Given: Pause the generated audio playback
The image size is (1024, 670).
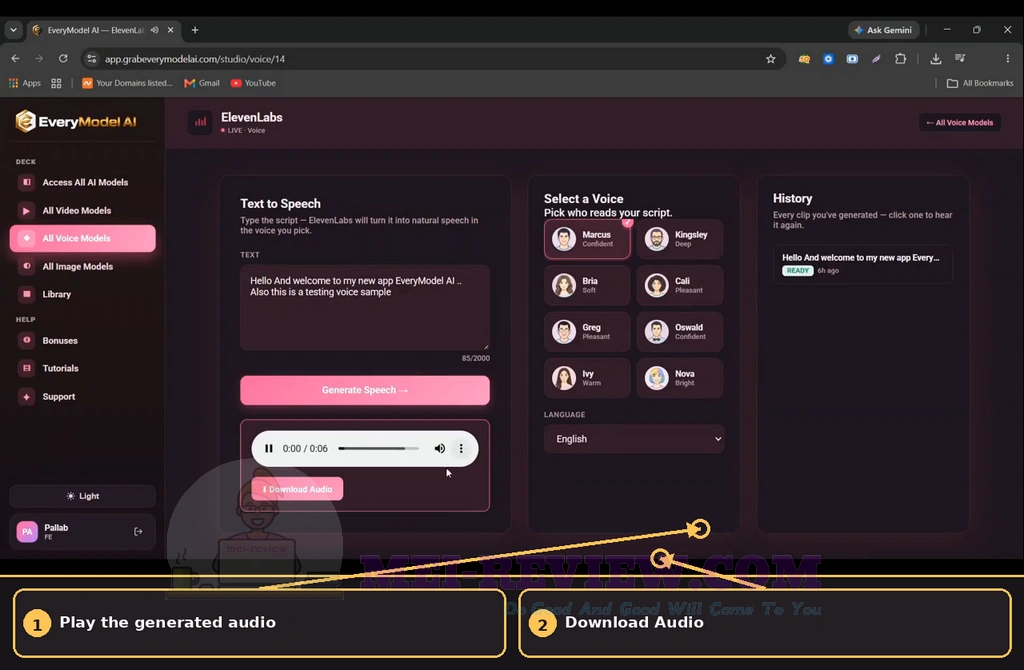Looking at the screenshot, I should 268,449.
